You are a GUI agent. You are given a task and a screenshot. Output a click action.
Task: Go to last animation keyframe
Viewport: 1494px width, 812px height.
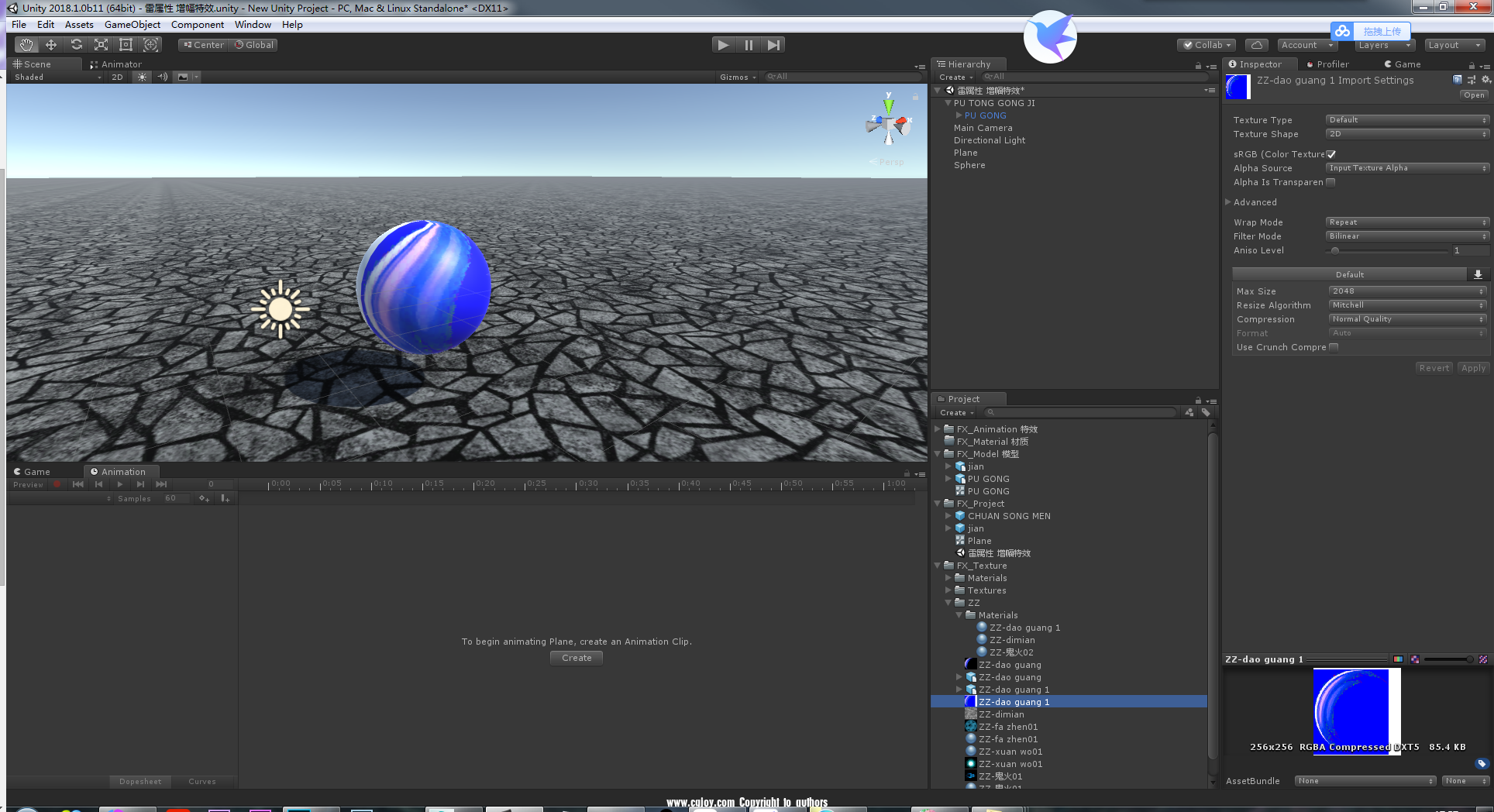pos(161,484)
